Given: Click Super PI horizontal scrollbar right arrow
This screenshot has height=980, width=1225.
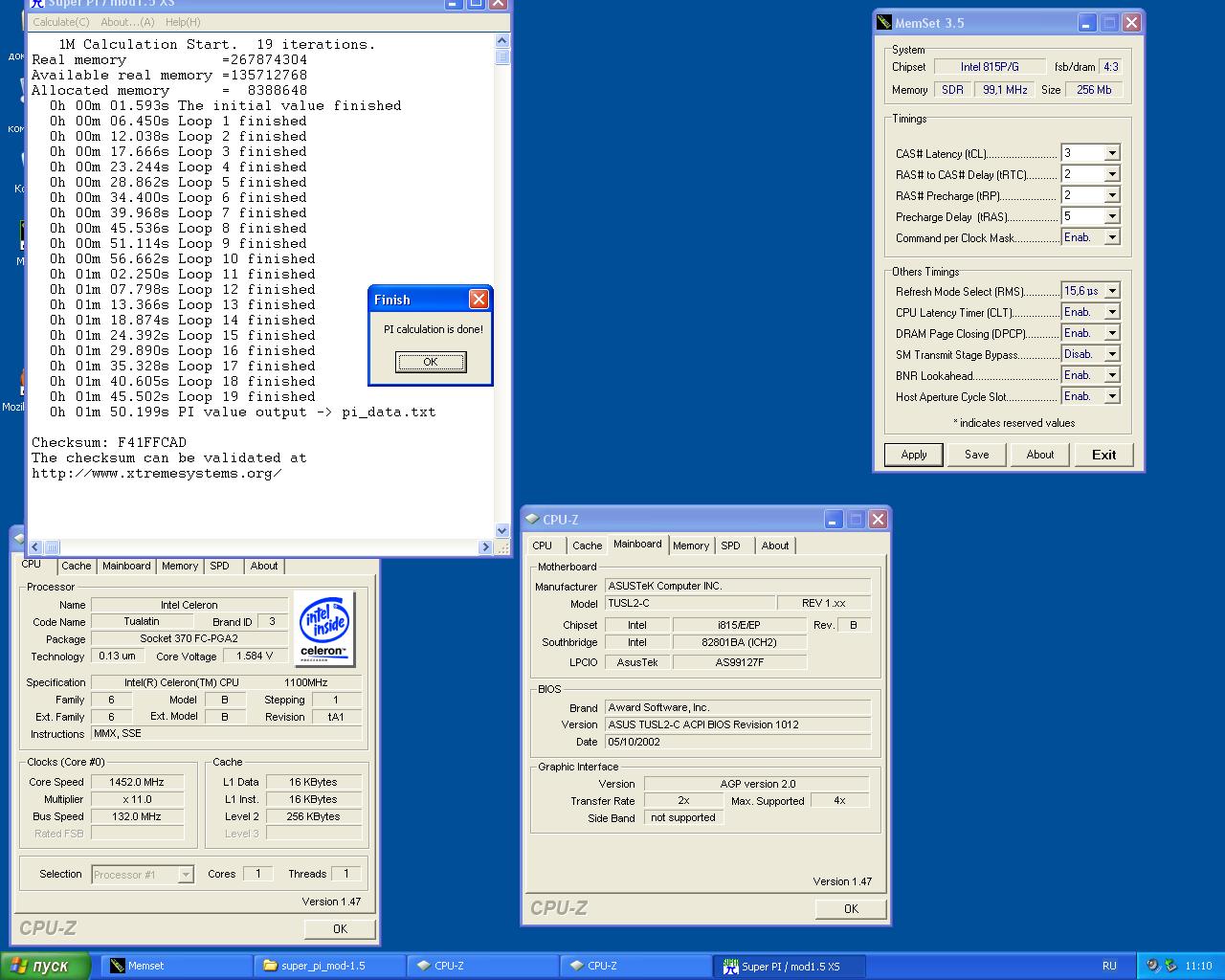Looking at the screenshot, I should [485, 547].
